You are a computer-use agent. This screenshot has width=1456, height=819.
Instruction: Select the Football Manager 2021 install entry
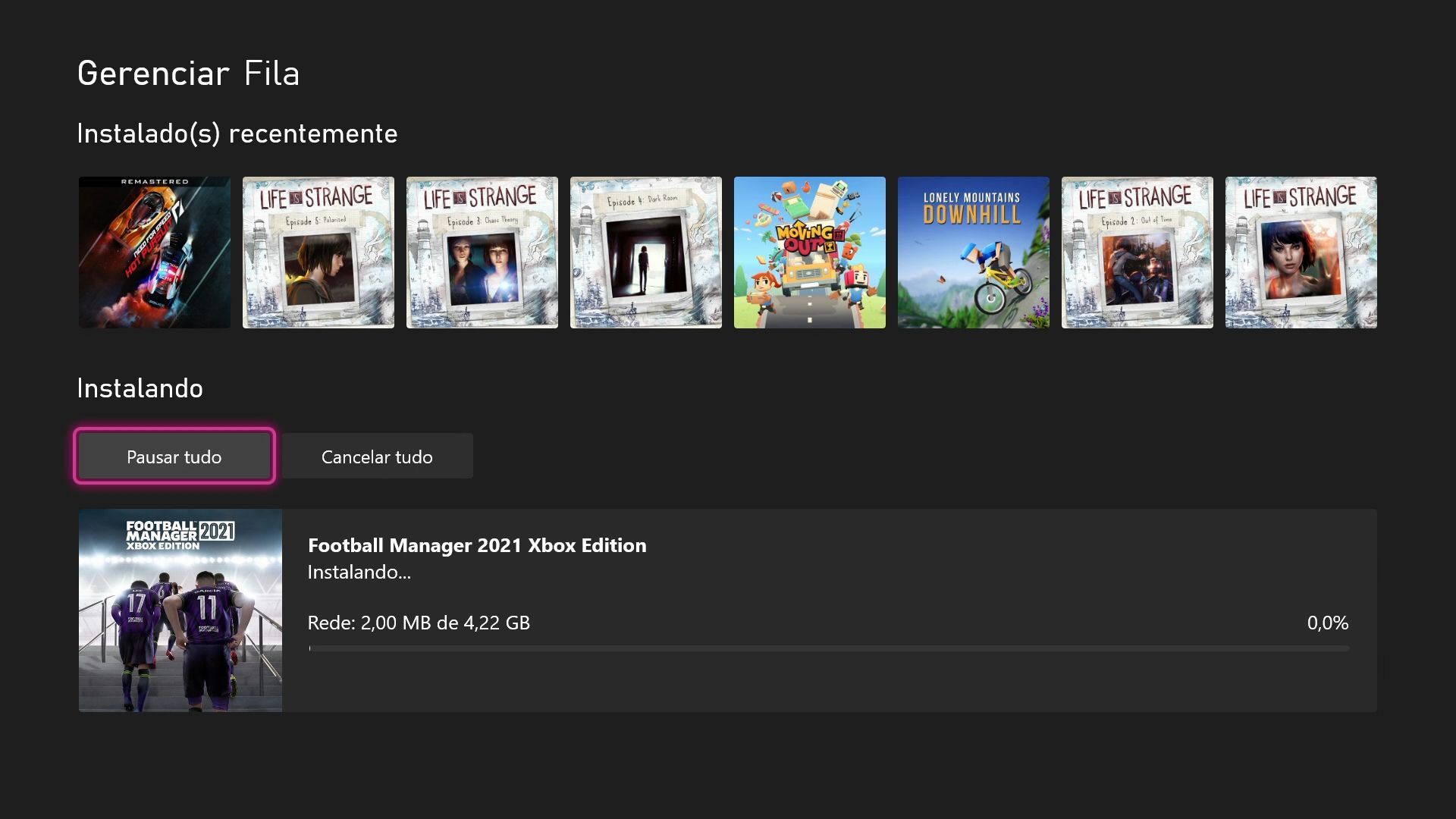coord(728,610)
